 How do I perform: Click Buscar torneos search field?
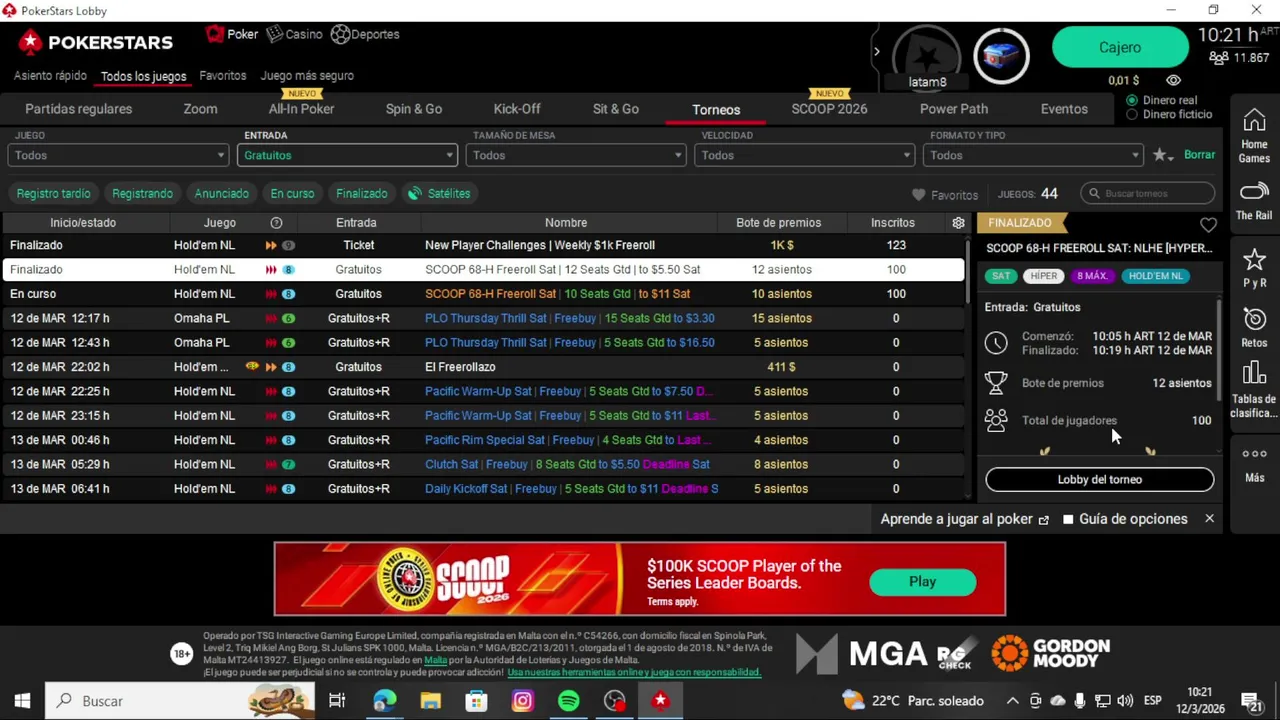click(1150, 194)
